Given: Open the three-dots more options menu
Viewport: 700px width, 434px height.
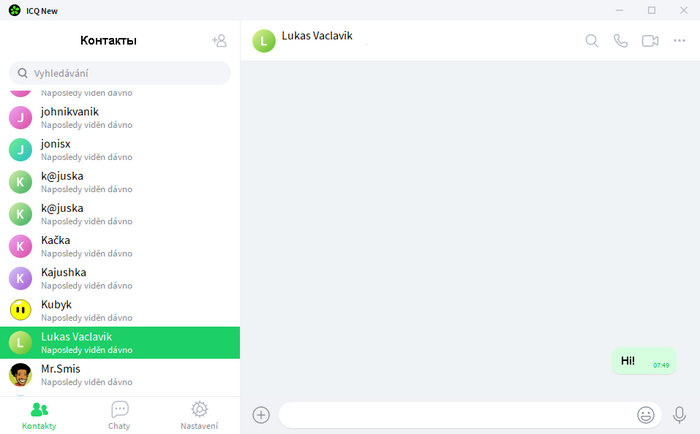Looking at the screenshot, I should point(679,41).
